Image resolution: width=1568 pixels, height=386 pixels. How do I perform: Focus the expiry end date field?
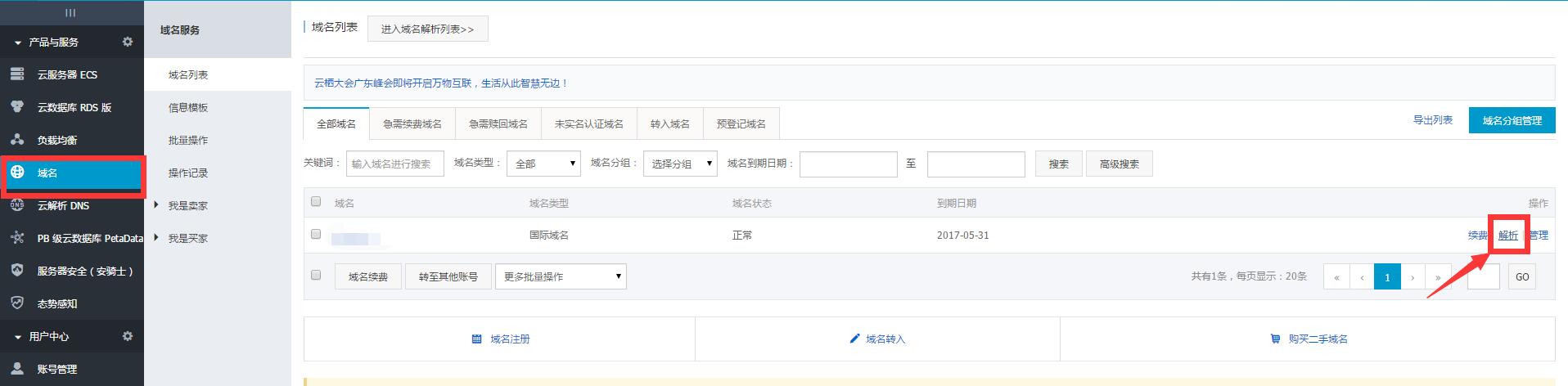tap(975, 164)
